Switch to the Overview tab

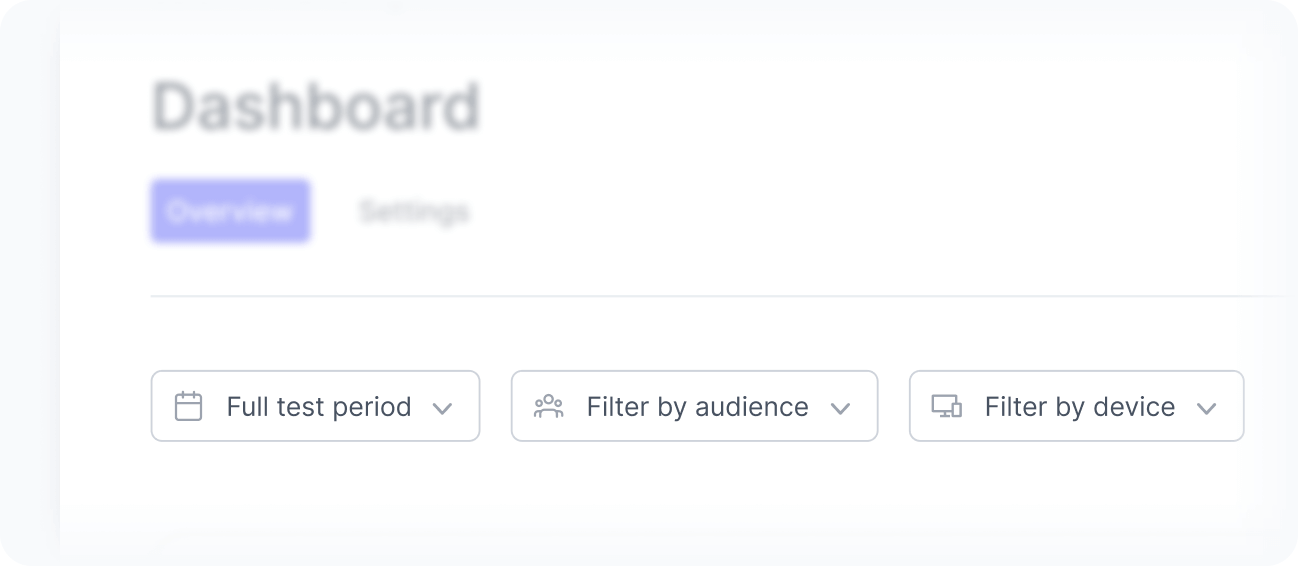(230, 212)
